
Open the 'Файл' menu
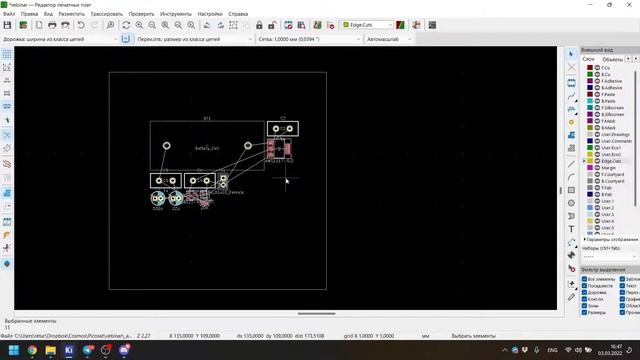9,14
